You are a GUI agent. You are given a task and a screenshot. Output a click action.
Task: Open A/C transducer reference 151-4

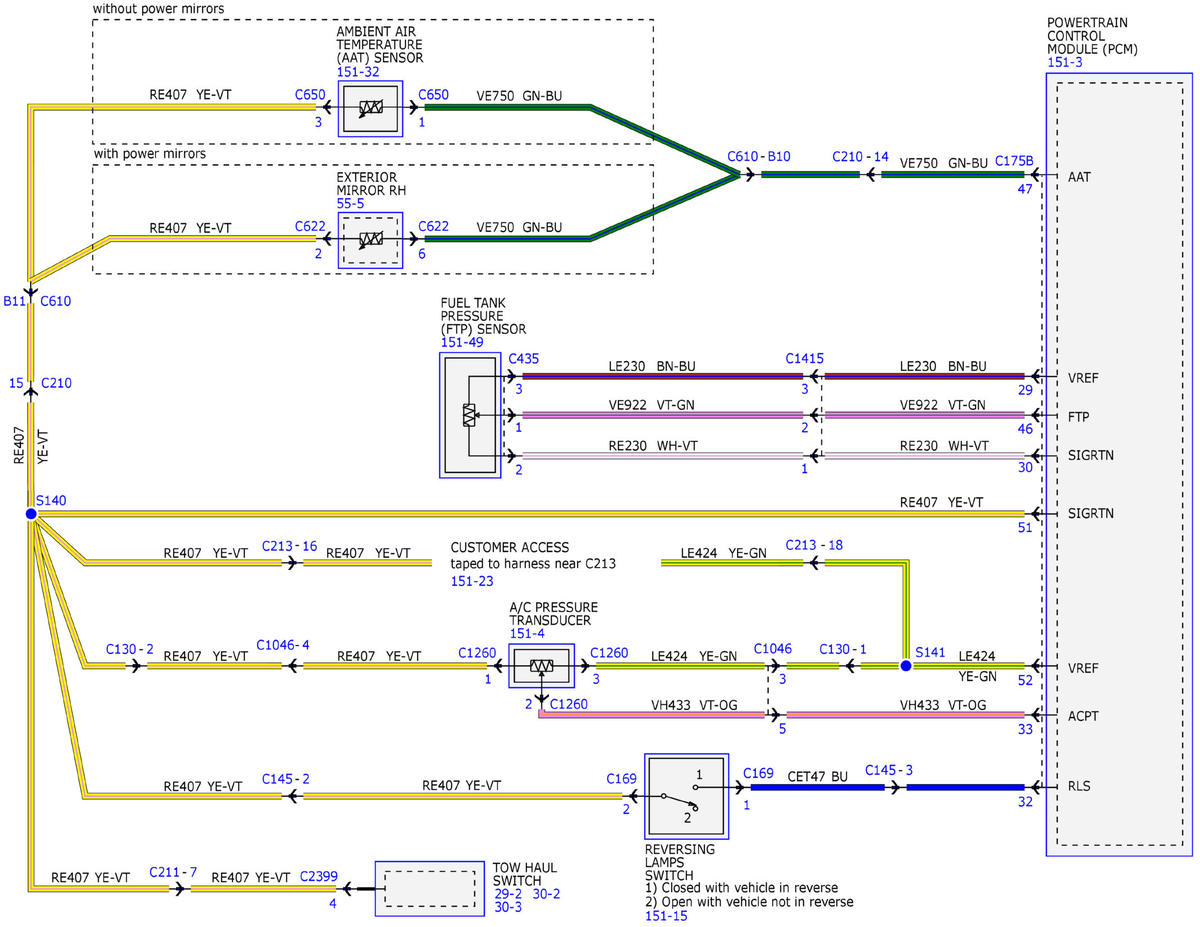click(x=527, y=633)
